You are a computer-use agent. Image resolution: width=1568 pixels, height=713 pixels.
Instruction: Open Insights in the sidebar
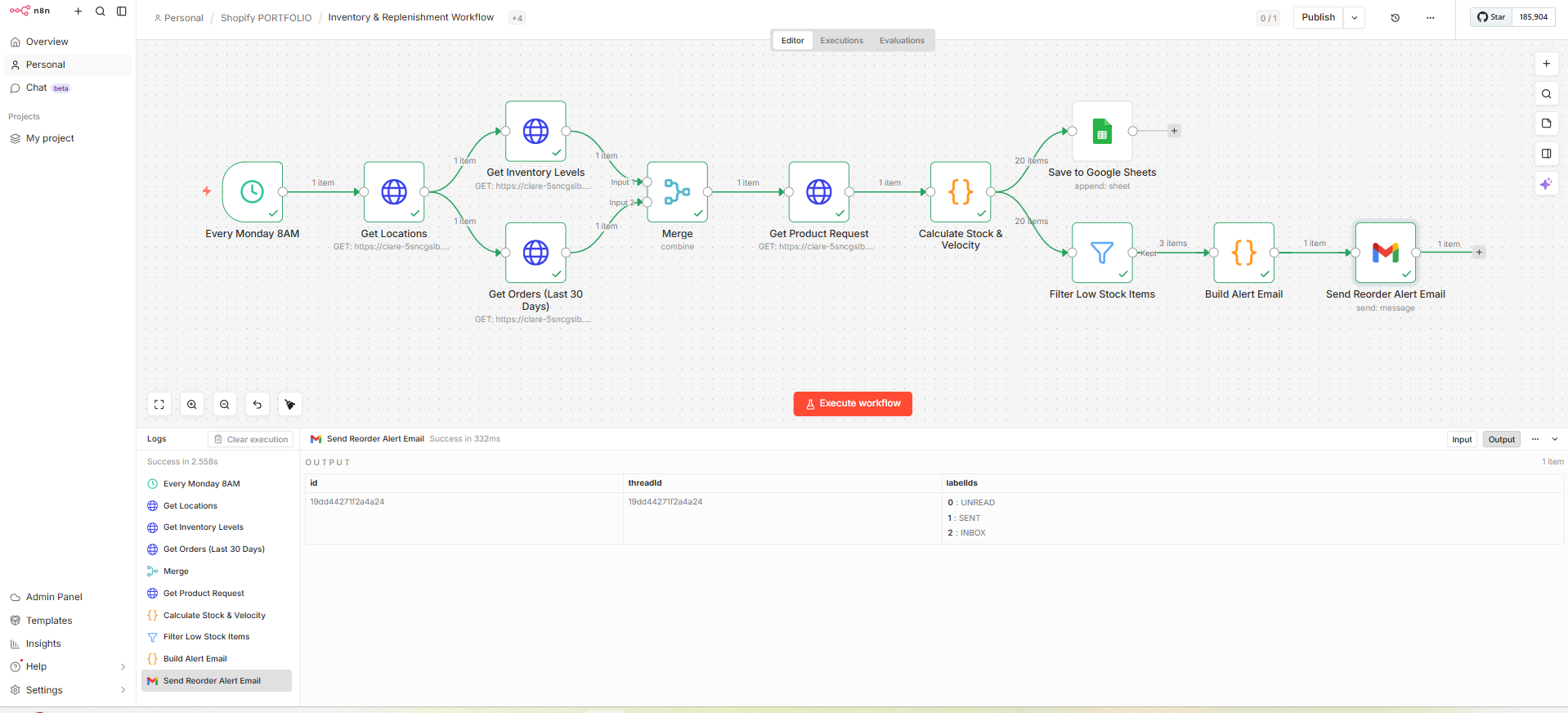(x=68, y=643)
